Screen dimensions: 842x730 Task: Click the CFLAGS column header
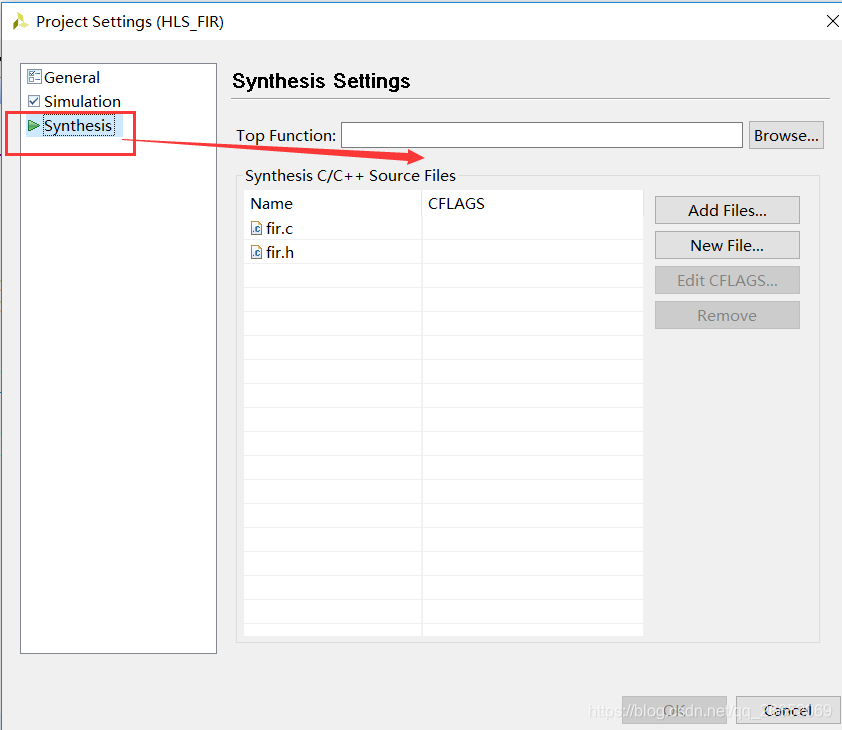[532, 204]
